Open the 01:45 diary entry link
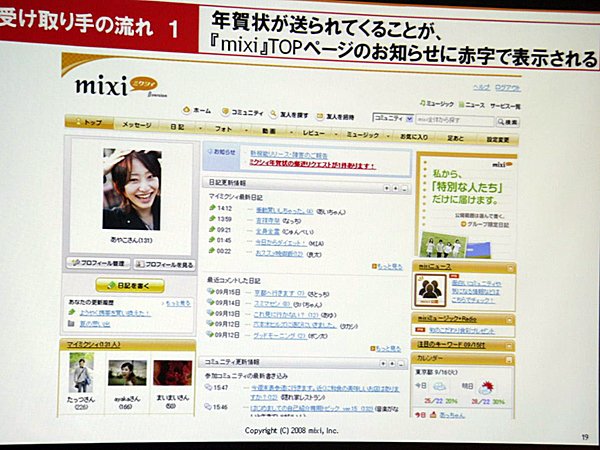This screenshot has width=600, height=450. pos(280,242)
